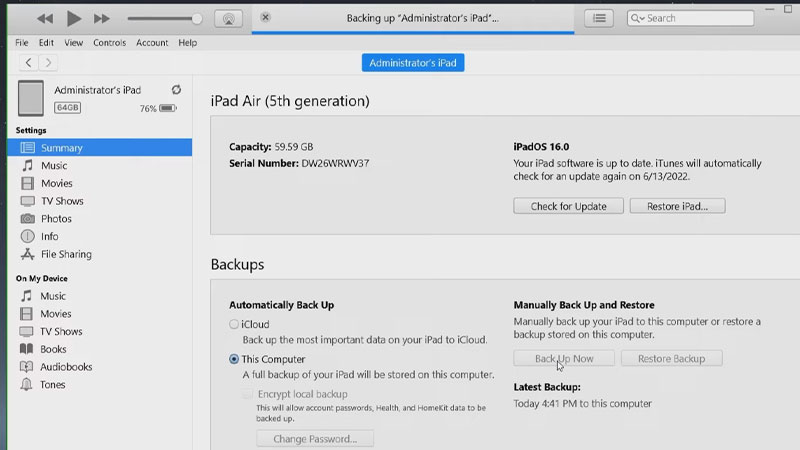The height and width of the screenshot is (450, 800).
Task: Go forward with the right chevron
Action: pos(48,63)
